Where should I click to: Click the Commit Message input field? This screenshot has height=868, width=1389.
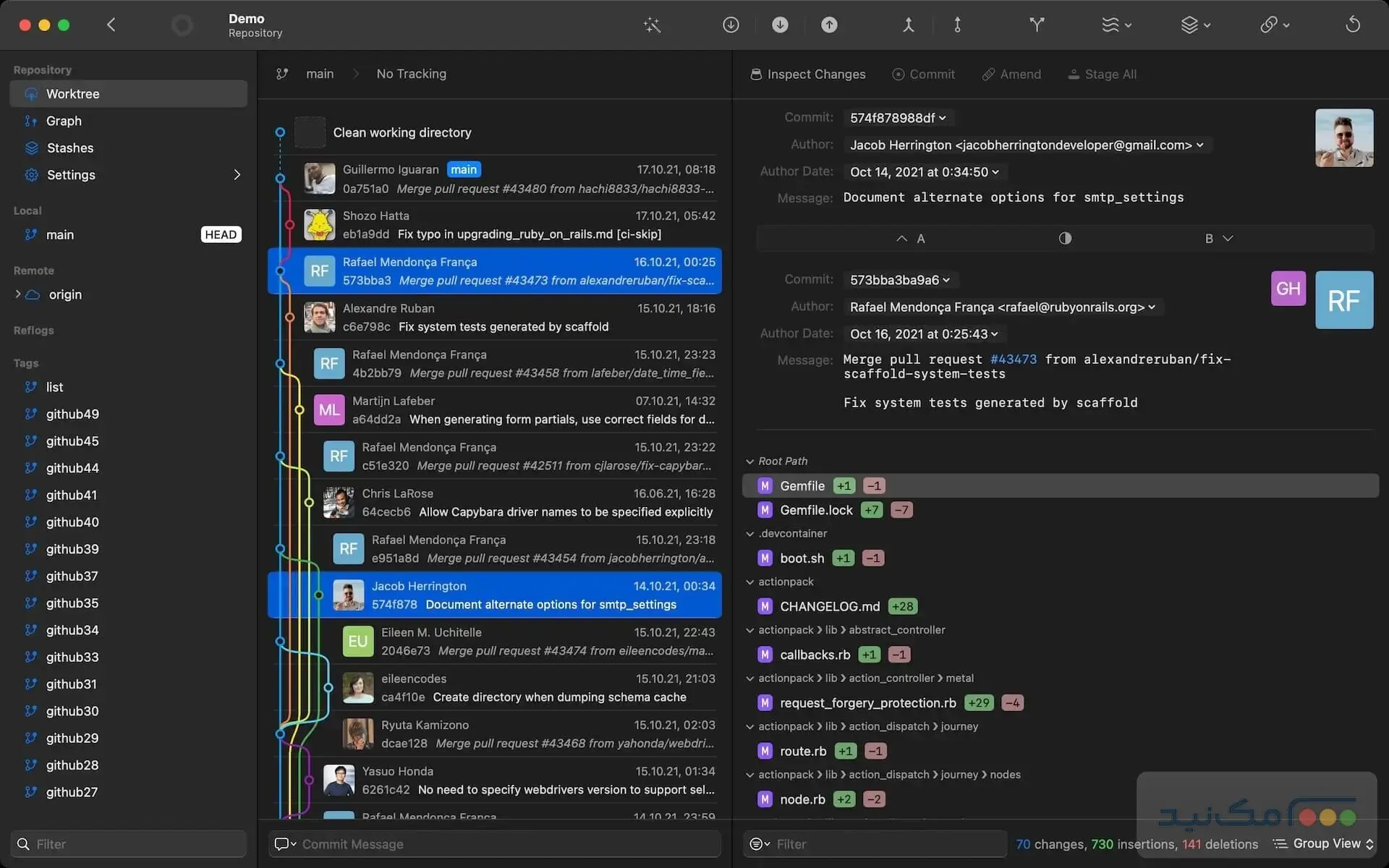click(495, 844)
